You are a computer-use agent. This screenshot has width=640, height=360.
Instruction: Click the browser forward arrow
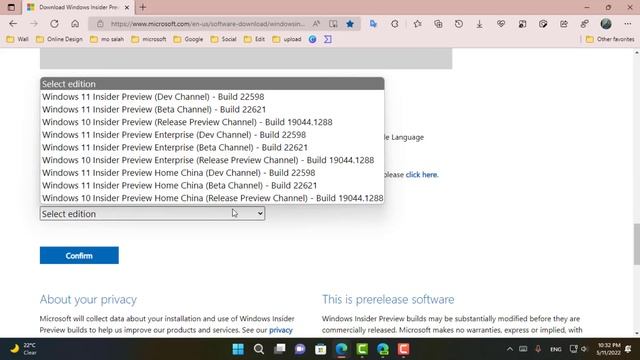tap(34, 24)
